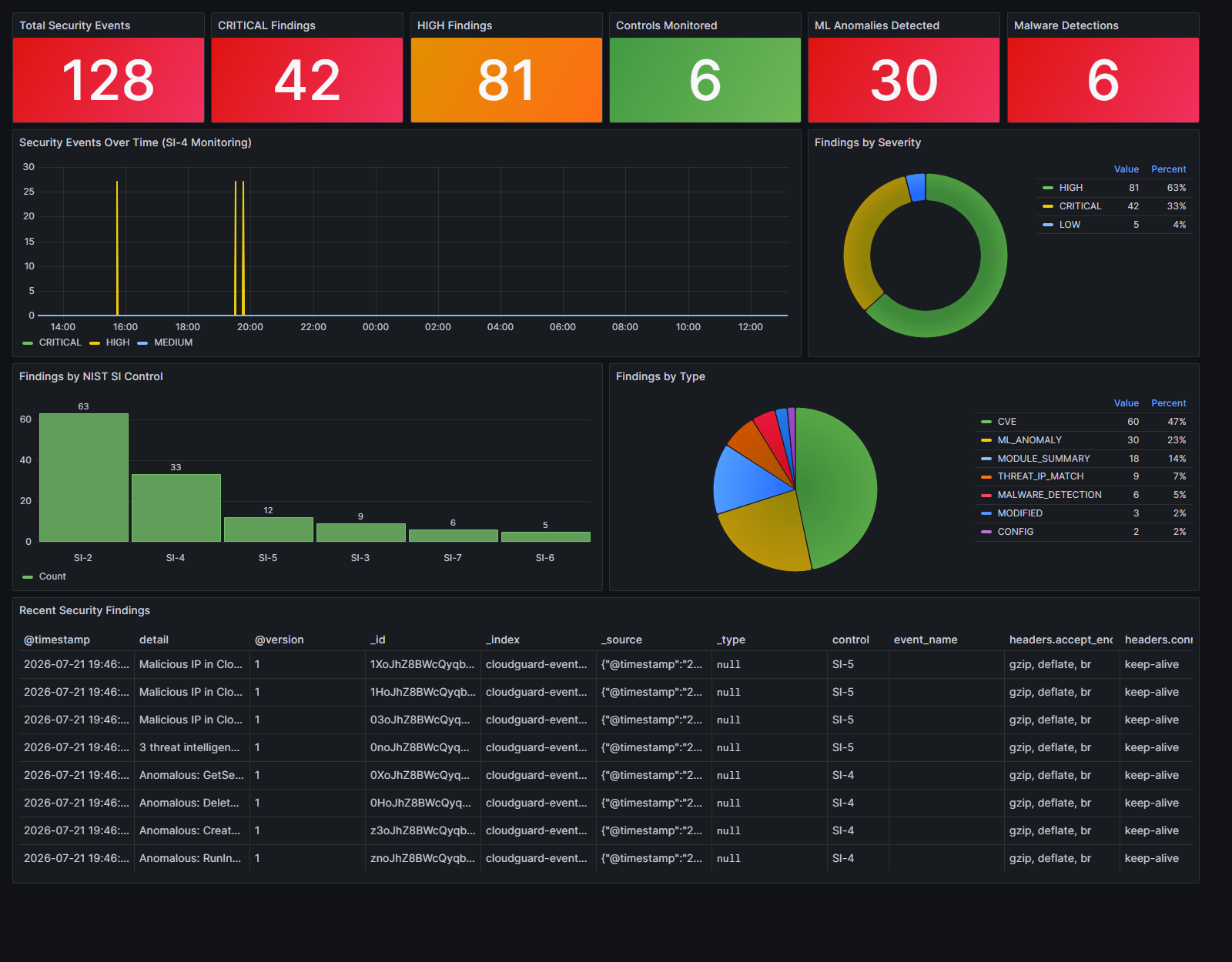
Task: Click the SI-2 bar in NIST control chart
Action: (83, 478)
